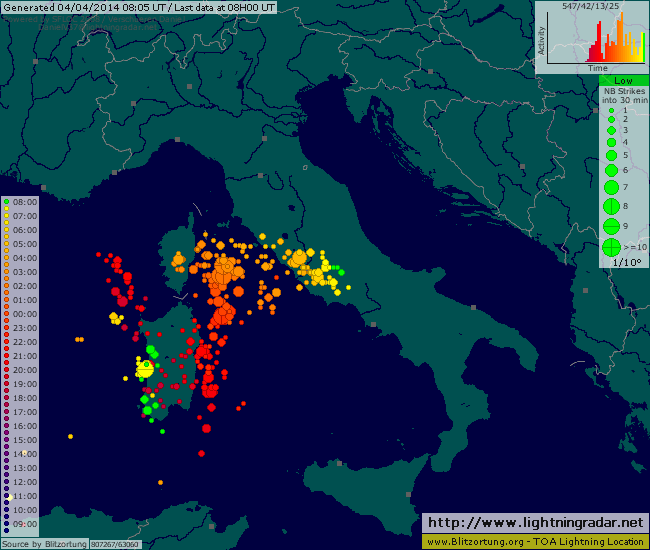Click the >=10 strikes legend circle

[611, 247]
